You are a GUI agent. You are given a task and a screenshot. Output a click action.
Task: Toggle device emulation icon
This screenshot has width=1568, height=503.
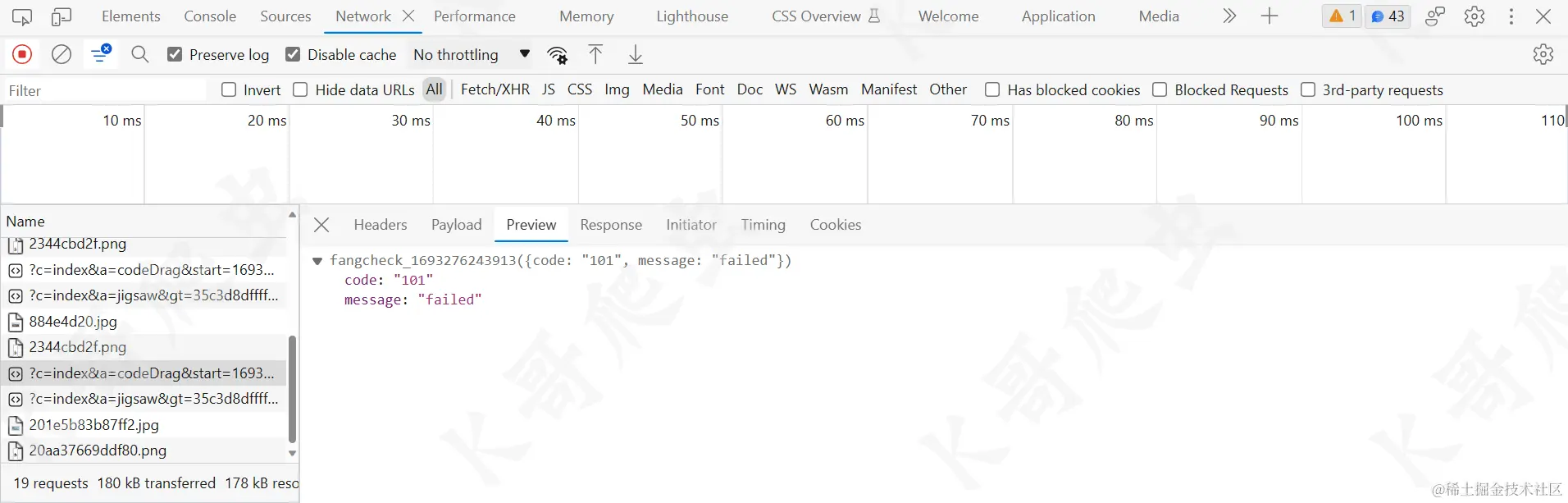pos(62,16)
